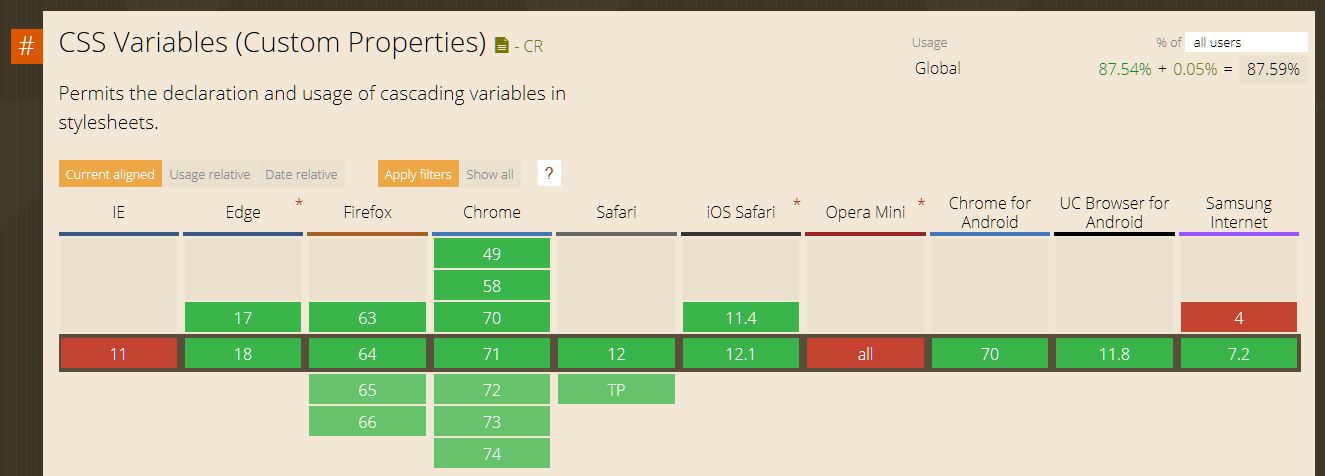Click the 87.54% global support value

coord(1125,69)
